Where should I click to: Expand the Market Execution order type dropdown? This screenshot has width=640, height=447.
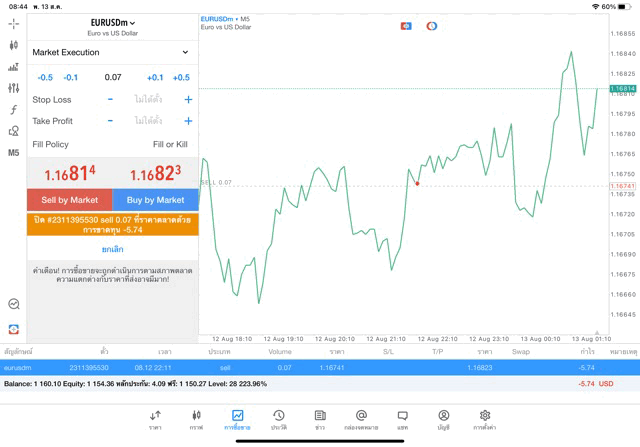(112, 52)
